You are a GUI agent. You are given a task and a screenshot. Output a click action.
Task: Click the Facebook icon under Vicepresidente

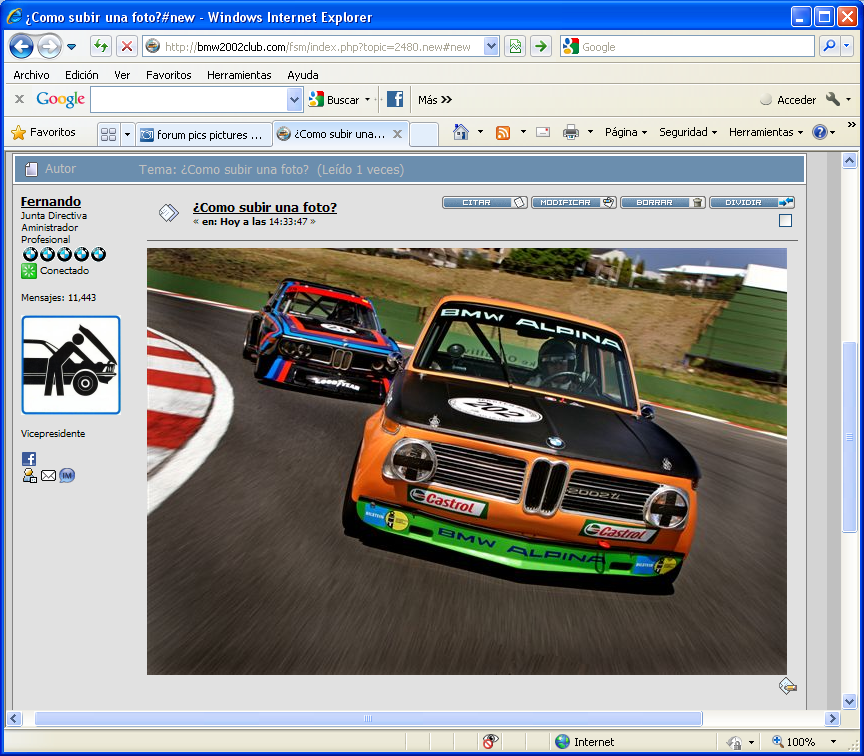click(x=29, y=458)
